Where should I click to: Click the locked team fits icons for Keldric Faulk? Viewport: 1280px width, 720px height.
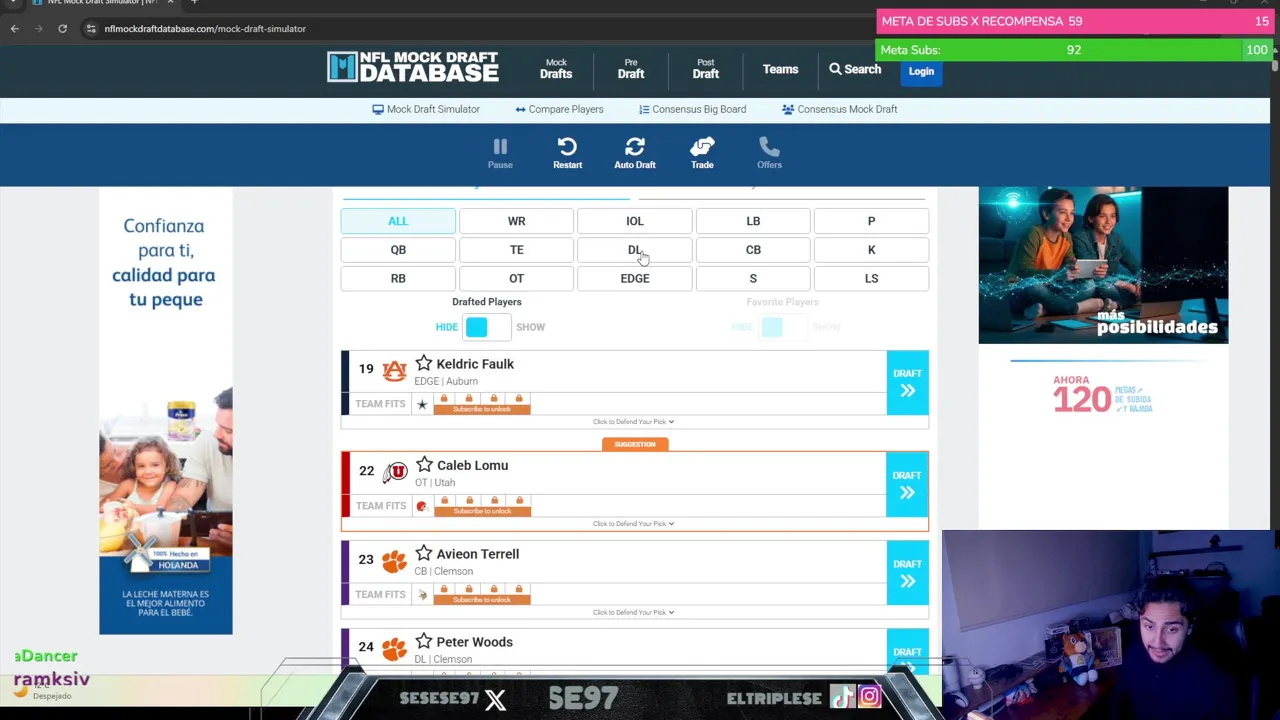coord(482,403)
